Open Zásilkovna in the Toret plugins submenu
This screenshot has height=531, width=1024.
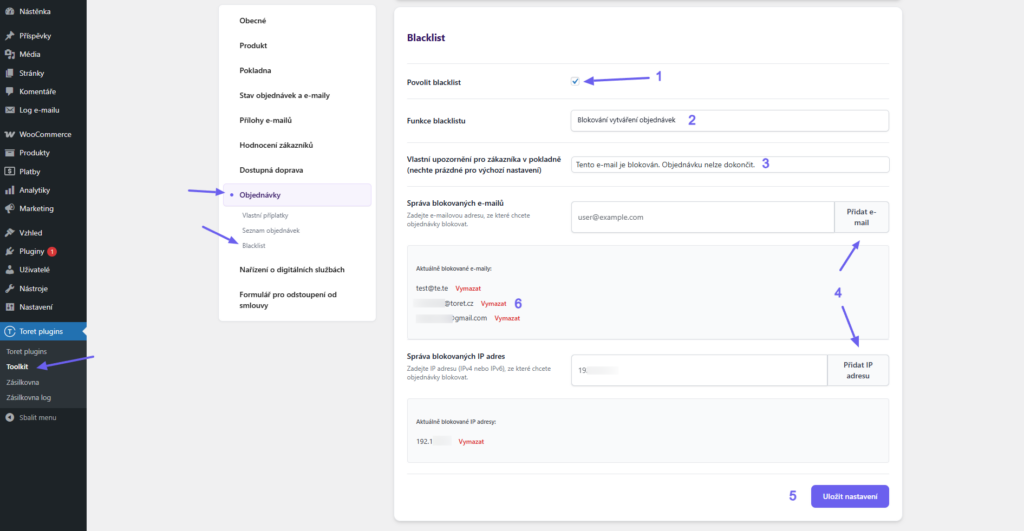(23, 382)
